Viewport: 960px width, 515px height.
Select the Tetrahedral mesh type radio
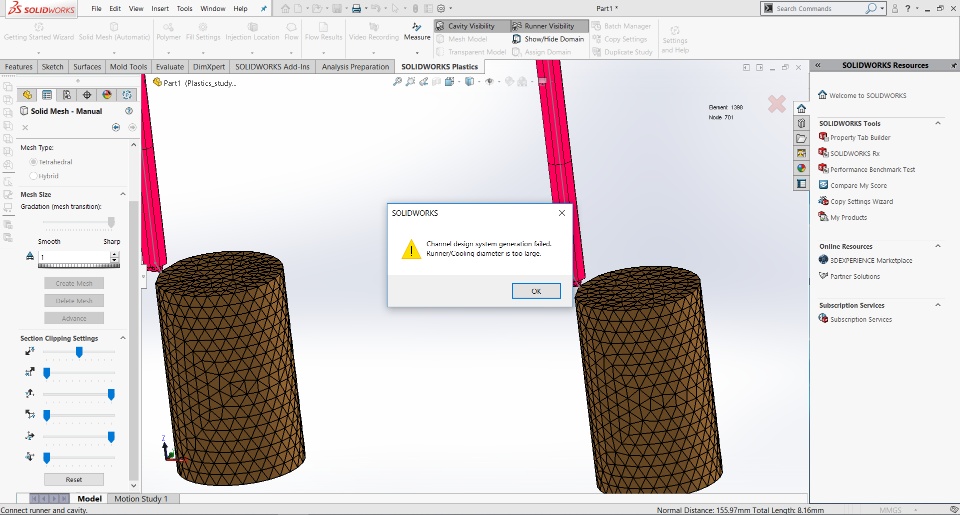(33, 162)
